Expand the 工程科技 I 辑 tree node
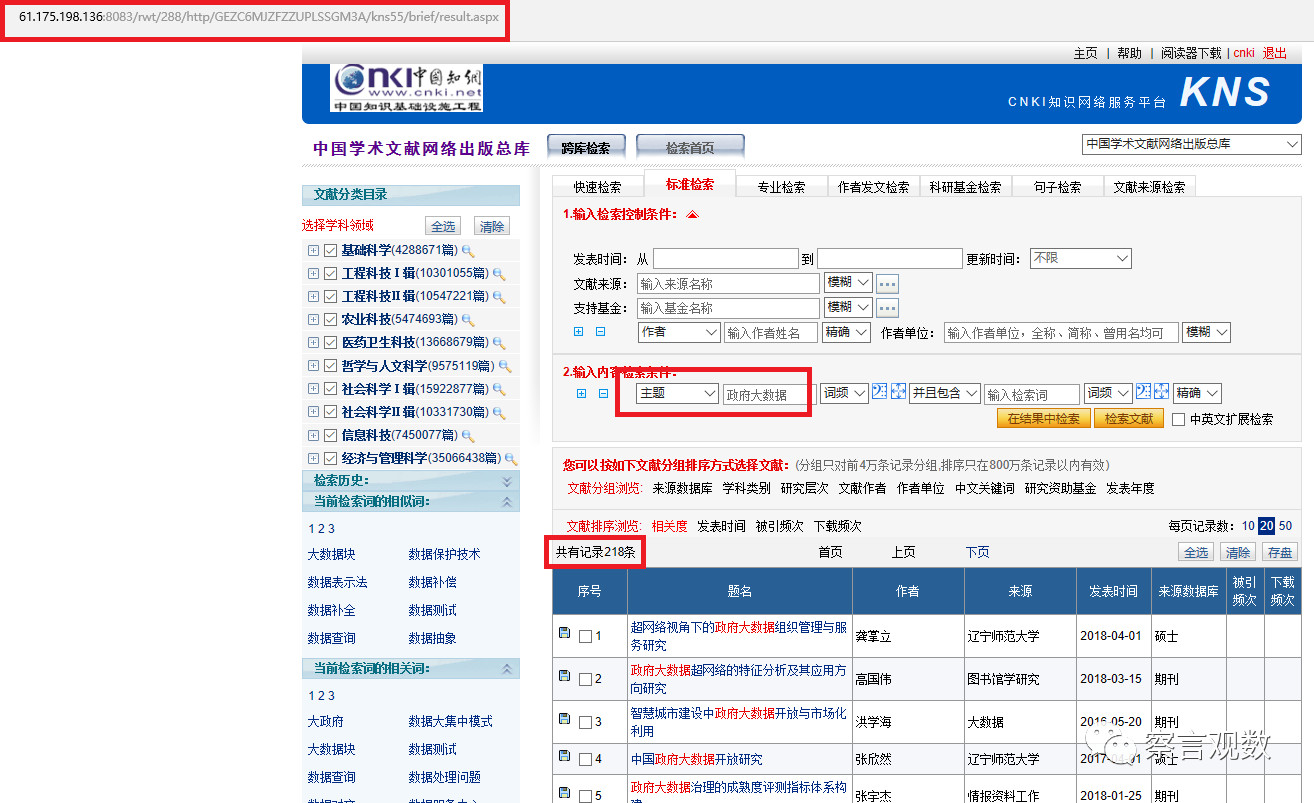Viewport: 1314px width, 803px height. [x=313, y=274]
